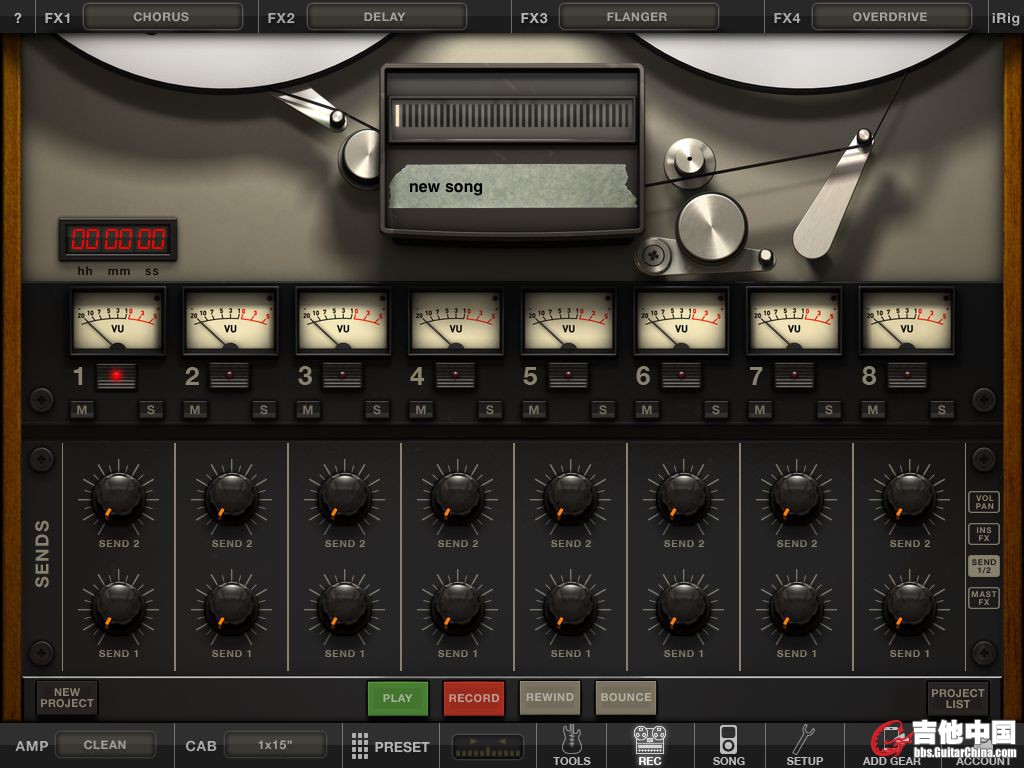Click track 8 Send 1 knob
Image resolution: width=1024 pixels, height=768 pixels.
point(909,609)
